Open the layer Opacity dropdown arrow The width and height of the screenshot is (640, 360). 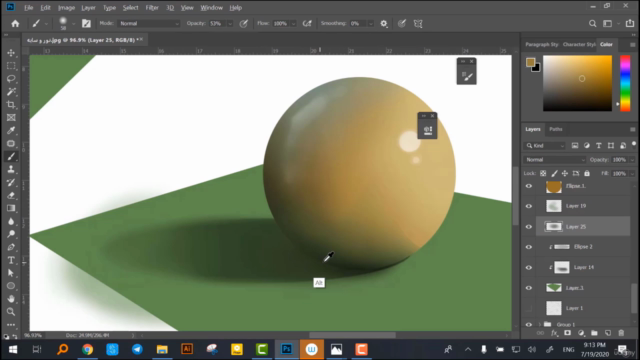[x=632, y=160]
